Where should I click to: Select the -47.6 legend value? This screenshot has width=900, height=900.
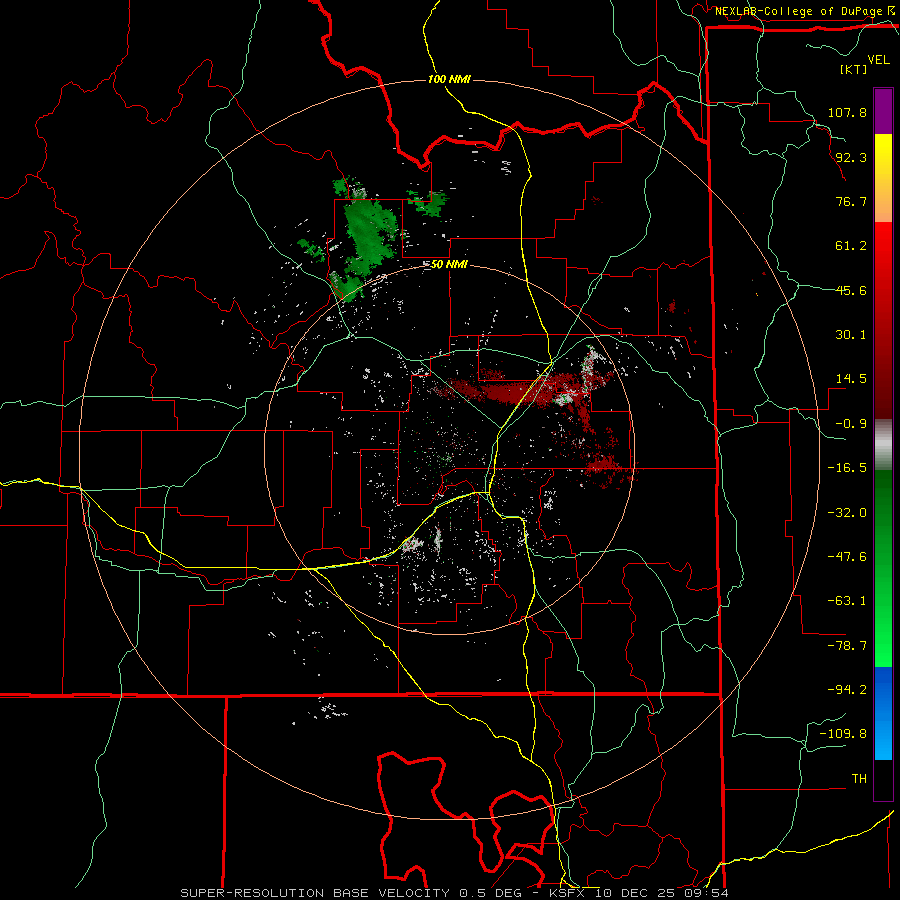pos(847,557)
